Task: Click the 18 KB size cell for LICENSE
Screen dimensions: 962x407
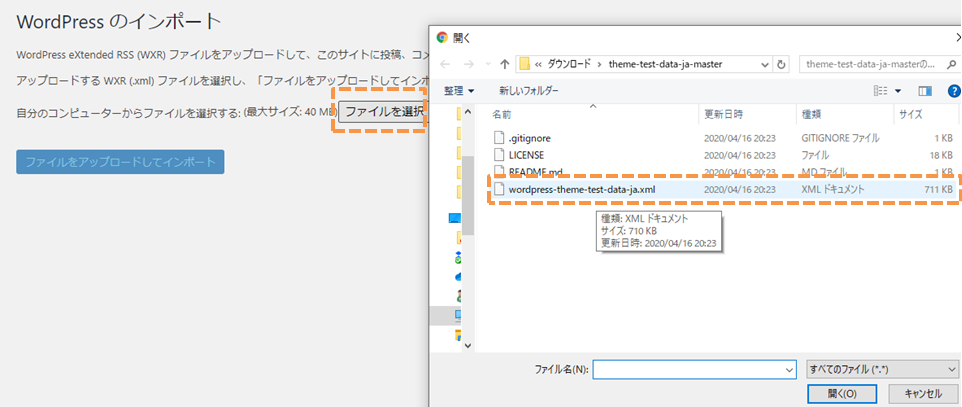Action: pyautogui.click(x=941, y=155)
